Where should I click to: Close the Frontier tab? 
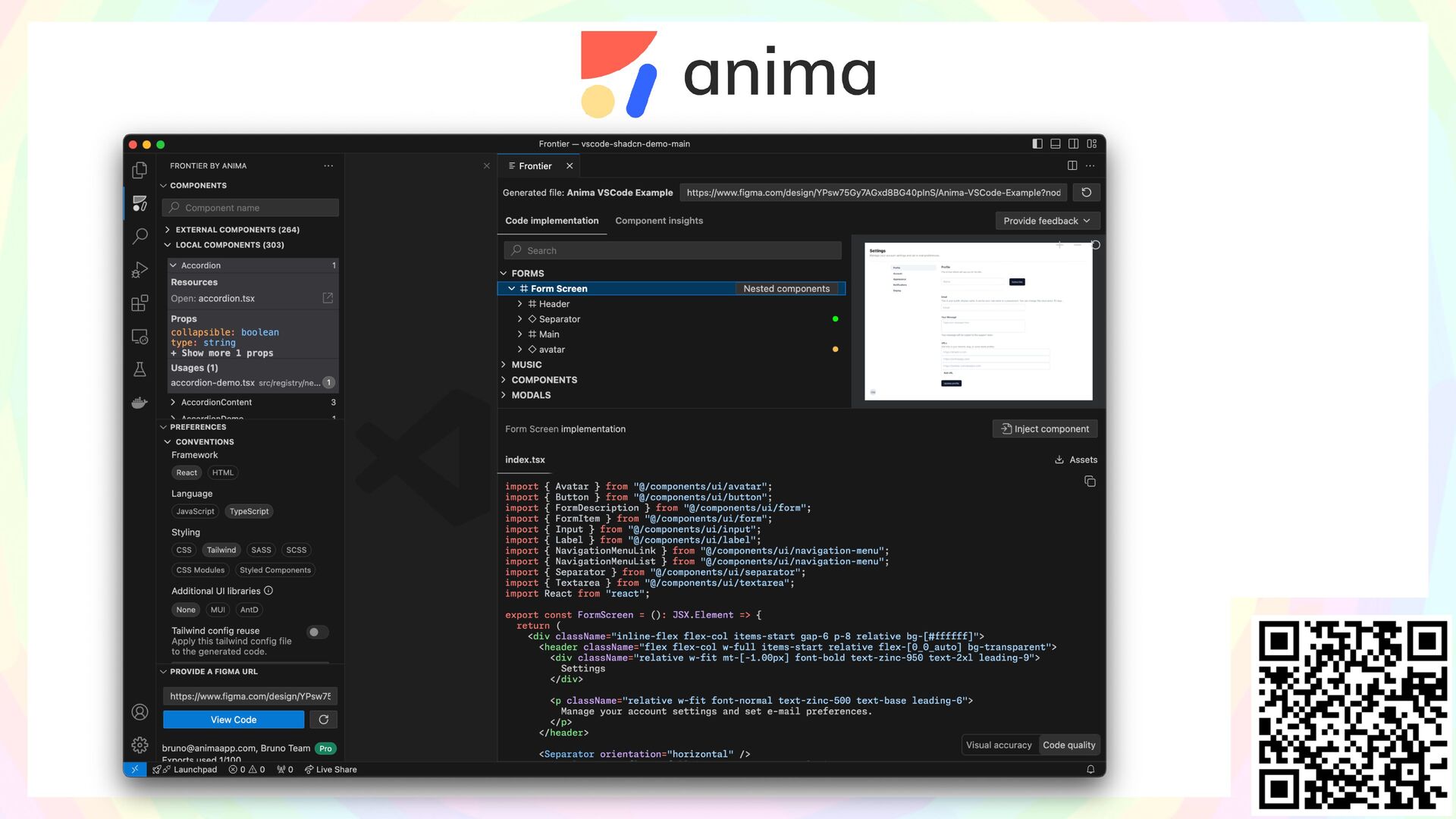pos(570,166)
